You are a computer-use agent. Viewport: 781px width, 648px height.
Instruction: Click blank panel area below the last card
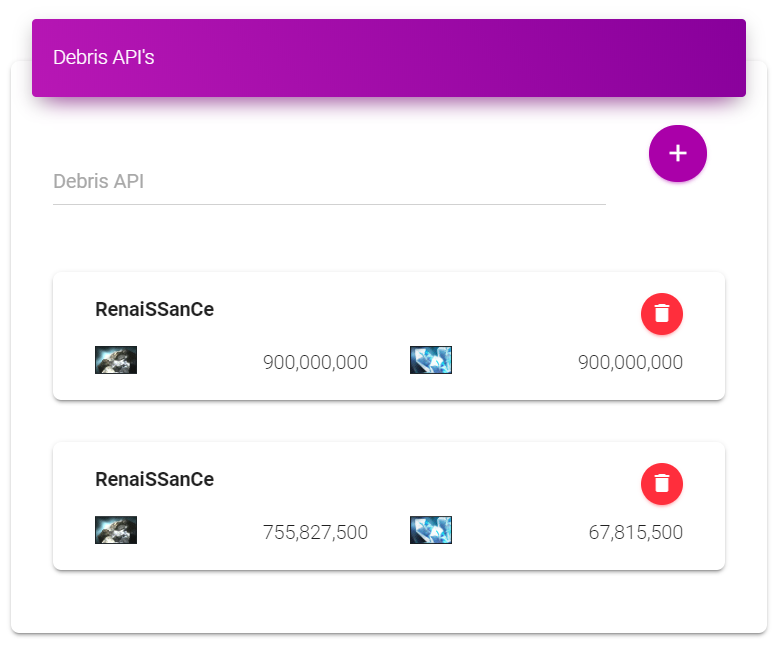point(389,601)
